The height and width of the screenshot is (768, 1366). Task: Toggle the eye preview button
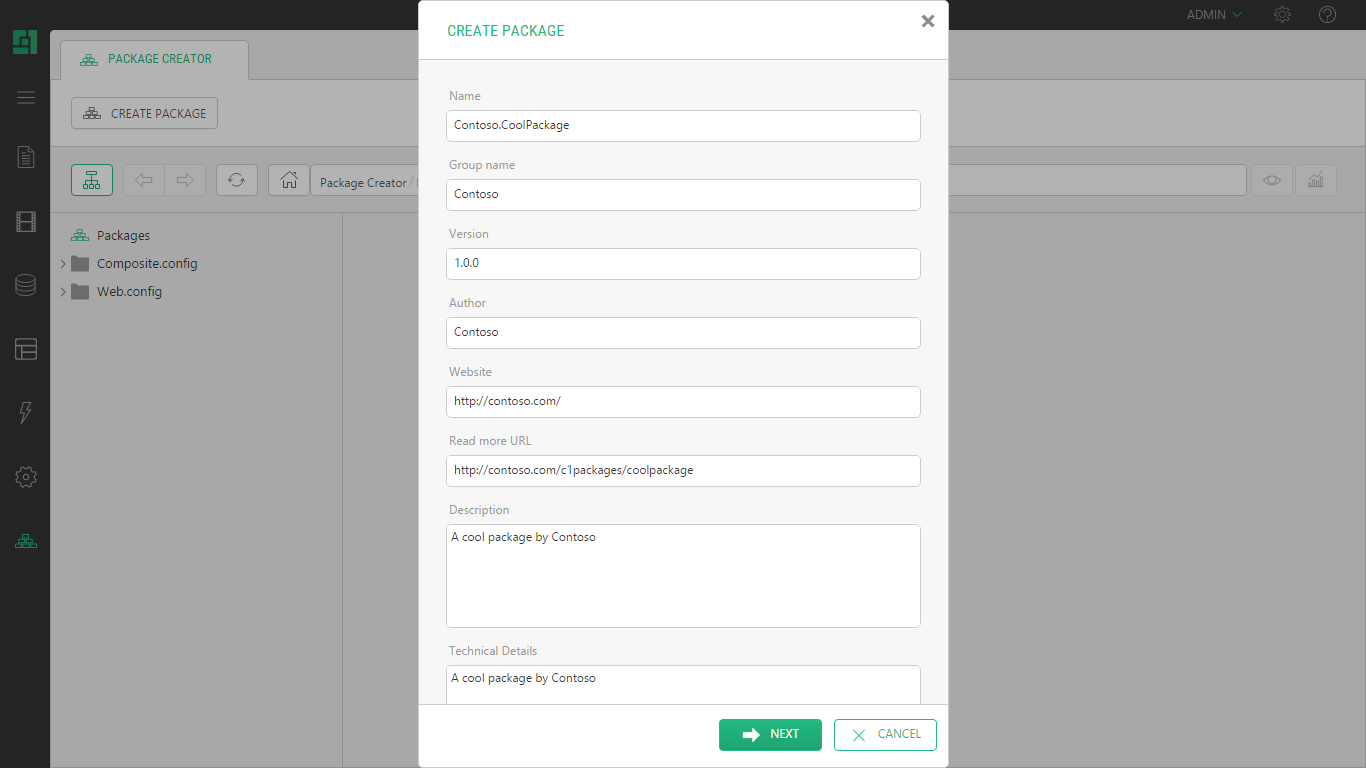click(1271, 180)
